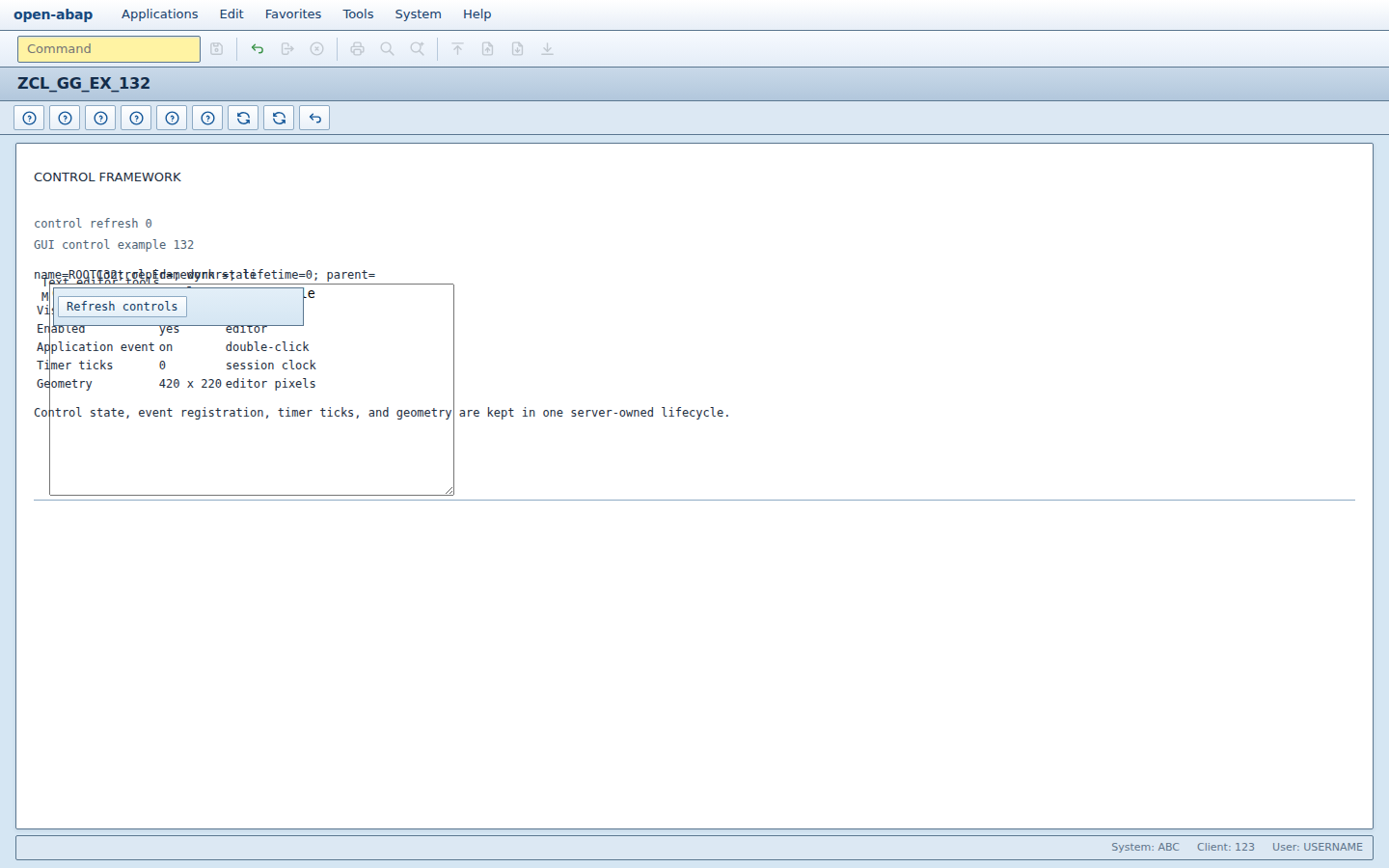The width and height of the screenshot is (1389, 868).
Task: Click the cancel circle-x icon in the toolbar
Action: coord(317,49)
